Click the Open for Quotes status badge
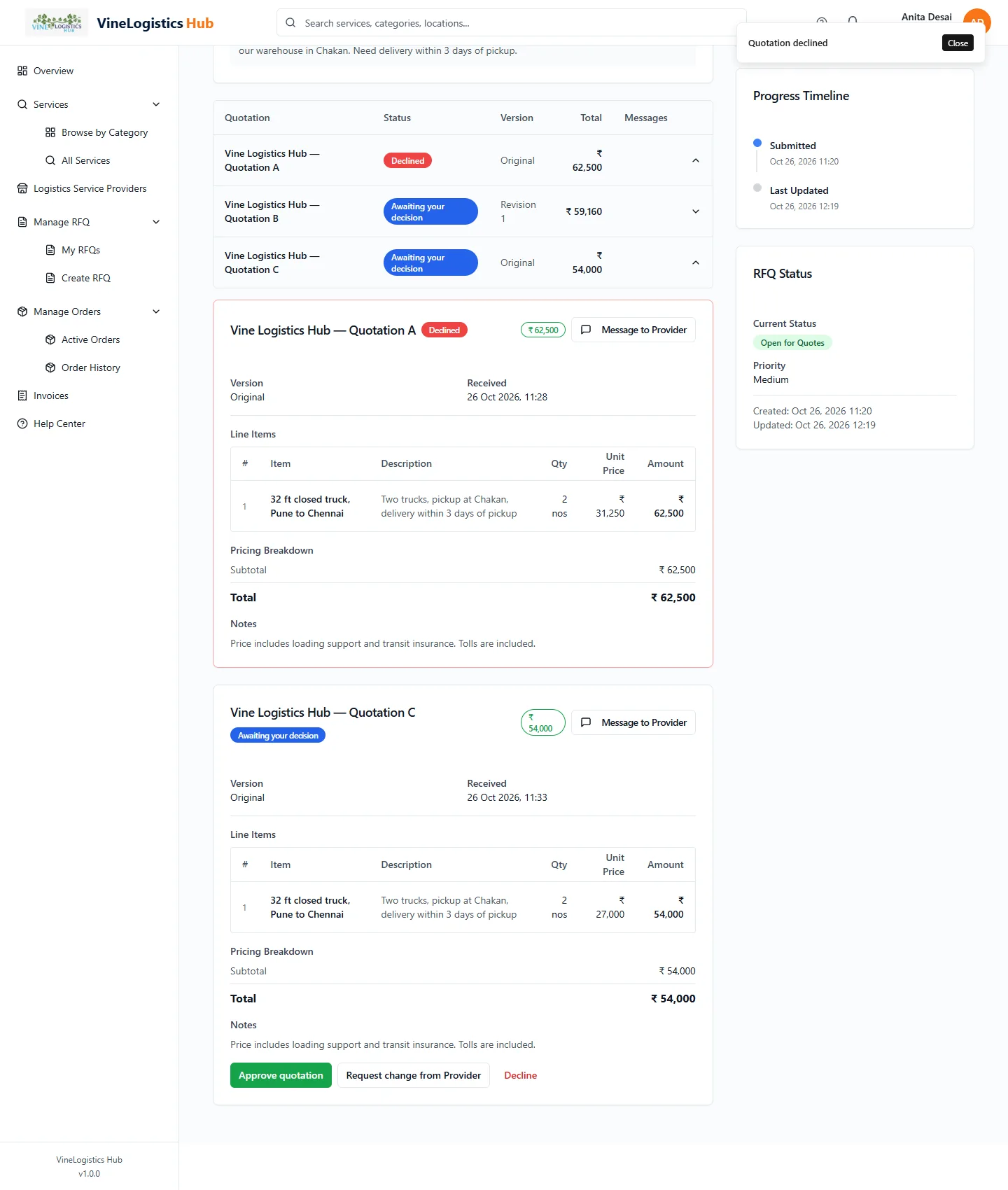 [x=792, y=343]
